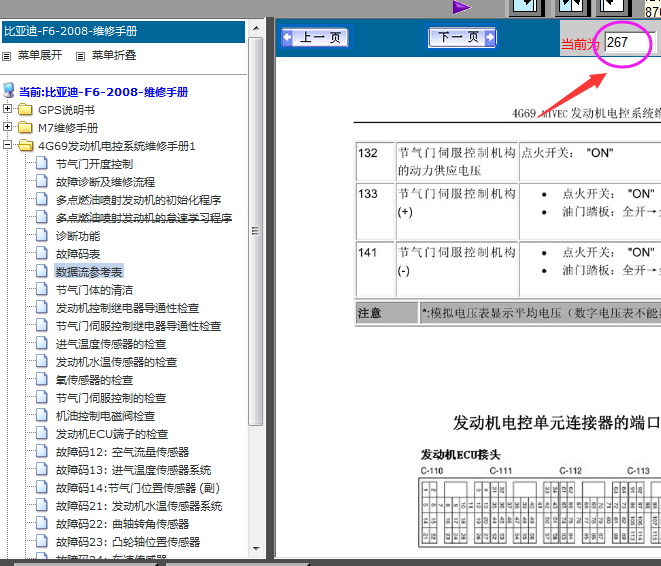The width and height of the screenshot is (661, 566).
Task: Select 4G69发动机电控系统维修手册1 folder
Action: [x=117, y=146]
